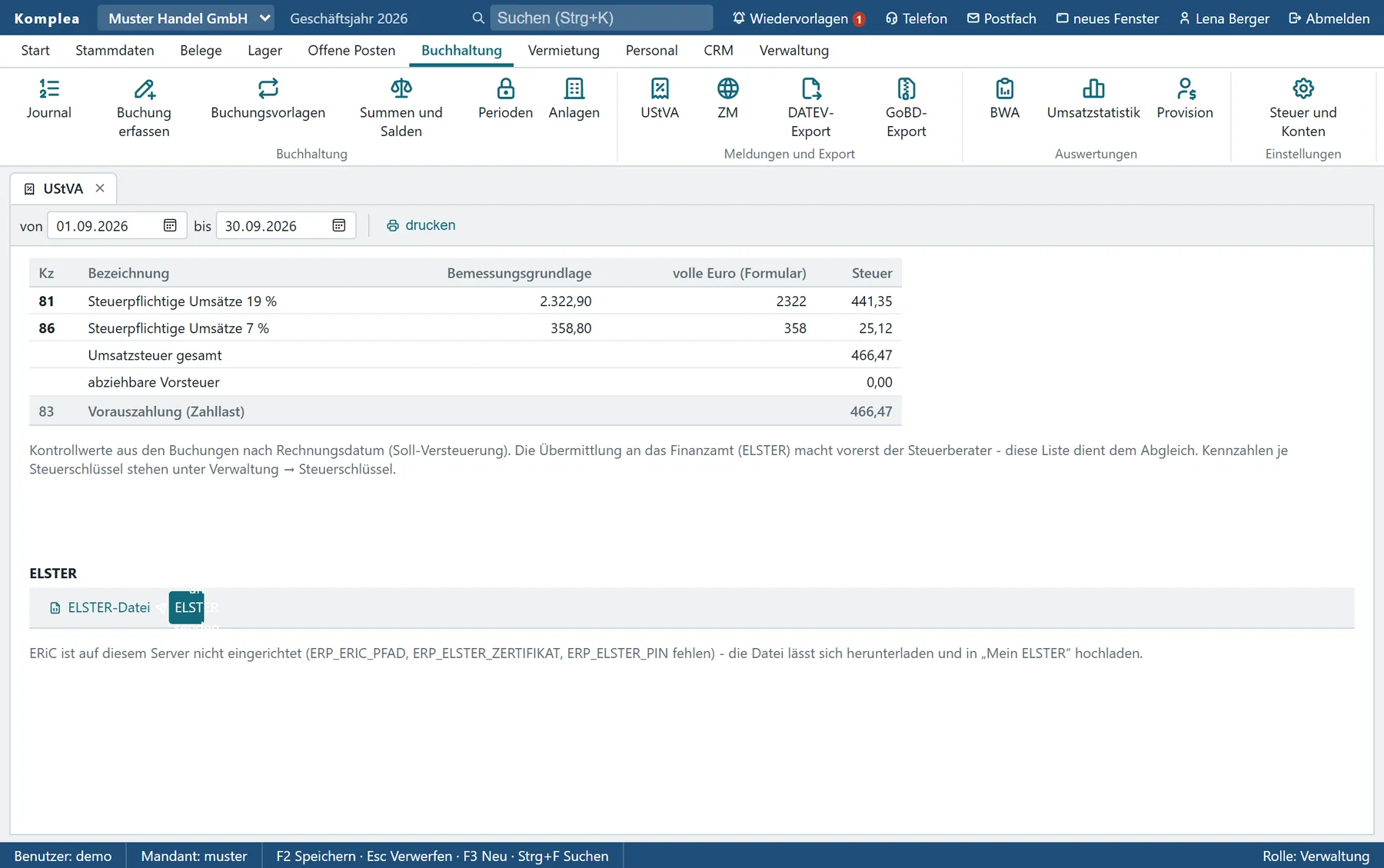The width and height of the screenshot is (1384, 868).
Task: Click the bis date field 30.09.2026
Action: pos(286,225)
